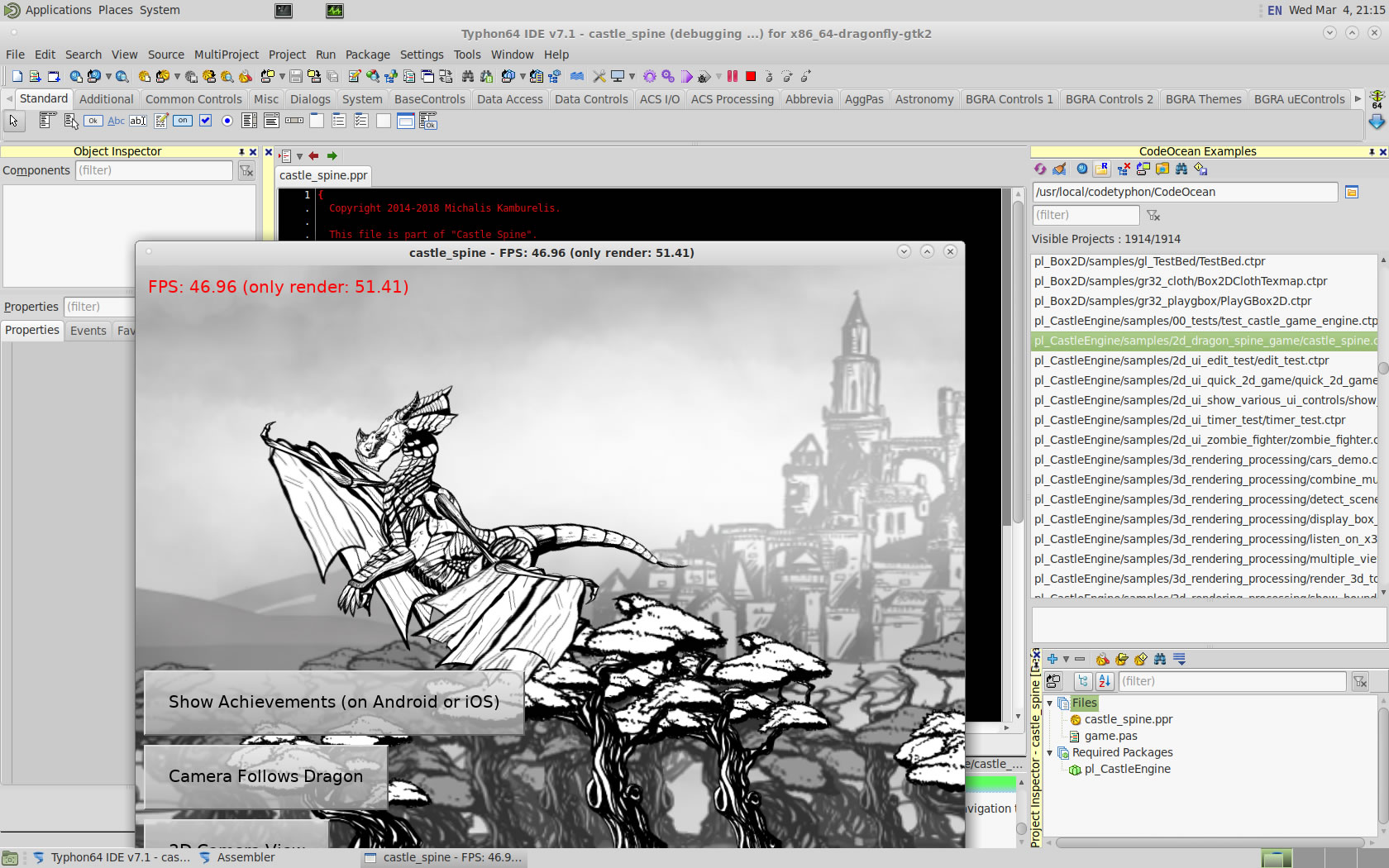Open the dropdown arrow beside the monitor icon

pyautogui.click(x=632, y=76)
